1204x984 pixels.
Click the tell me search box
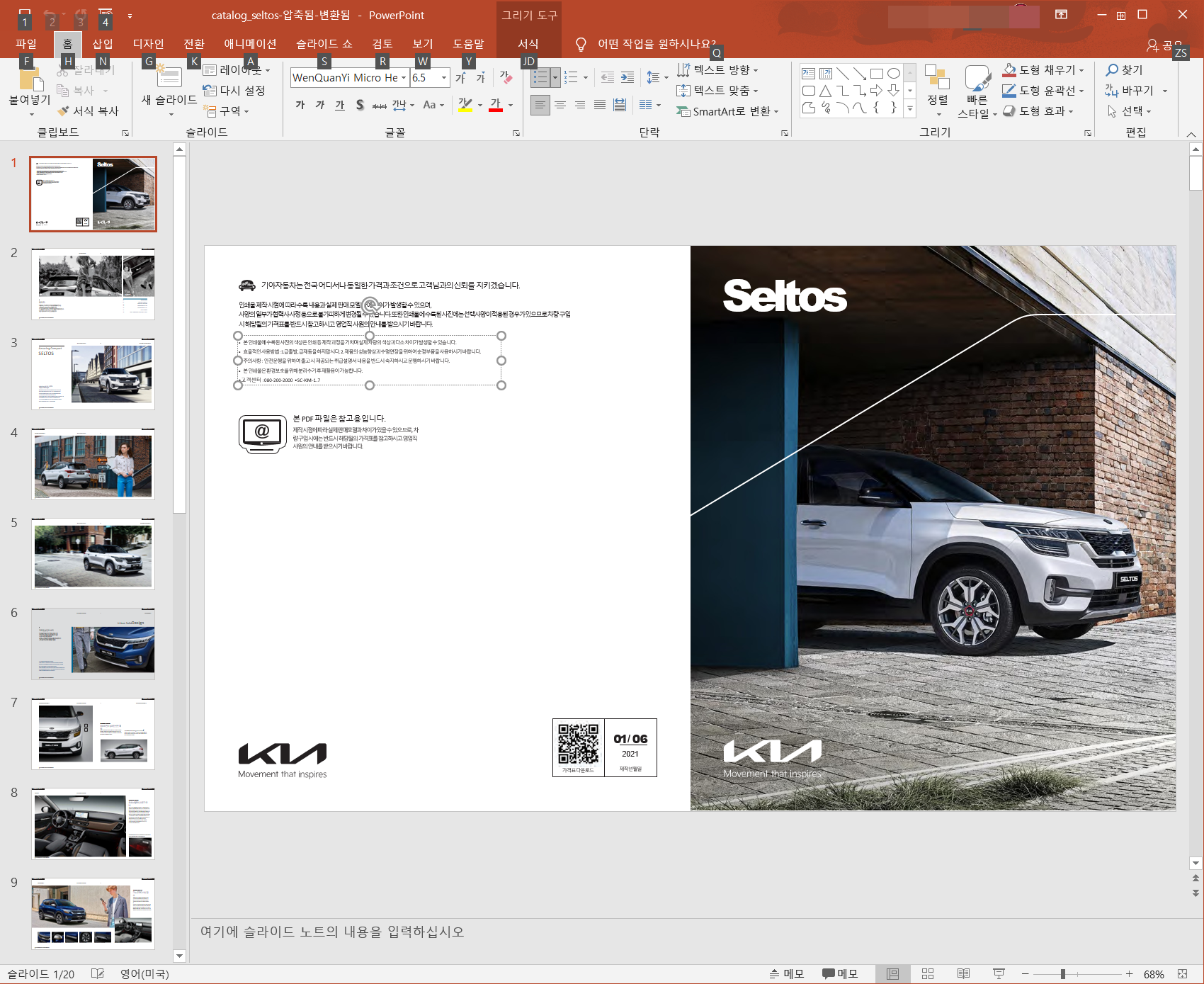click(x=657, y=44)
